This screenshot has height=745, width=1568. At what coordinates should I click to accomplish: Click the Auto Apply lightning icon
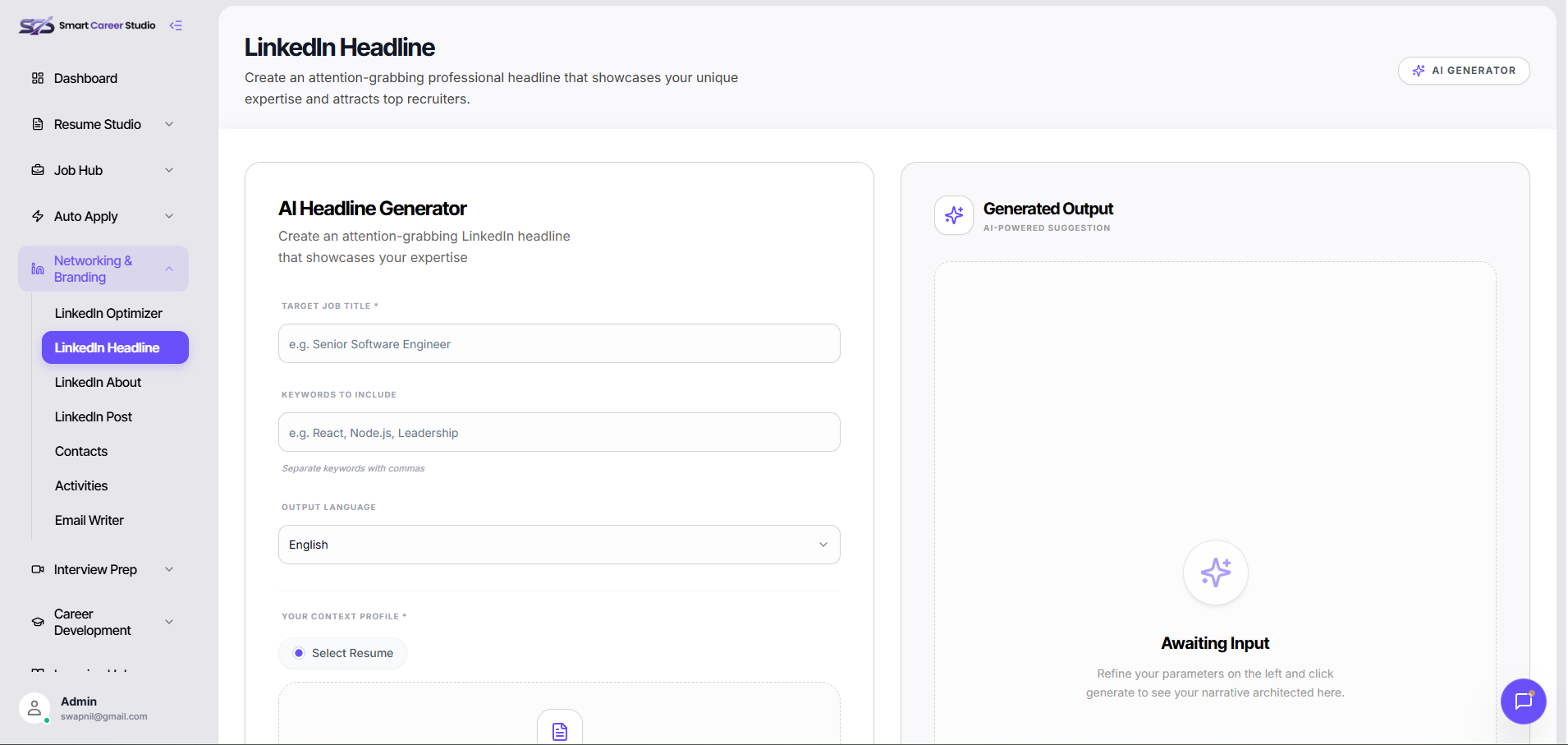(x=38, y=216)
